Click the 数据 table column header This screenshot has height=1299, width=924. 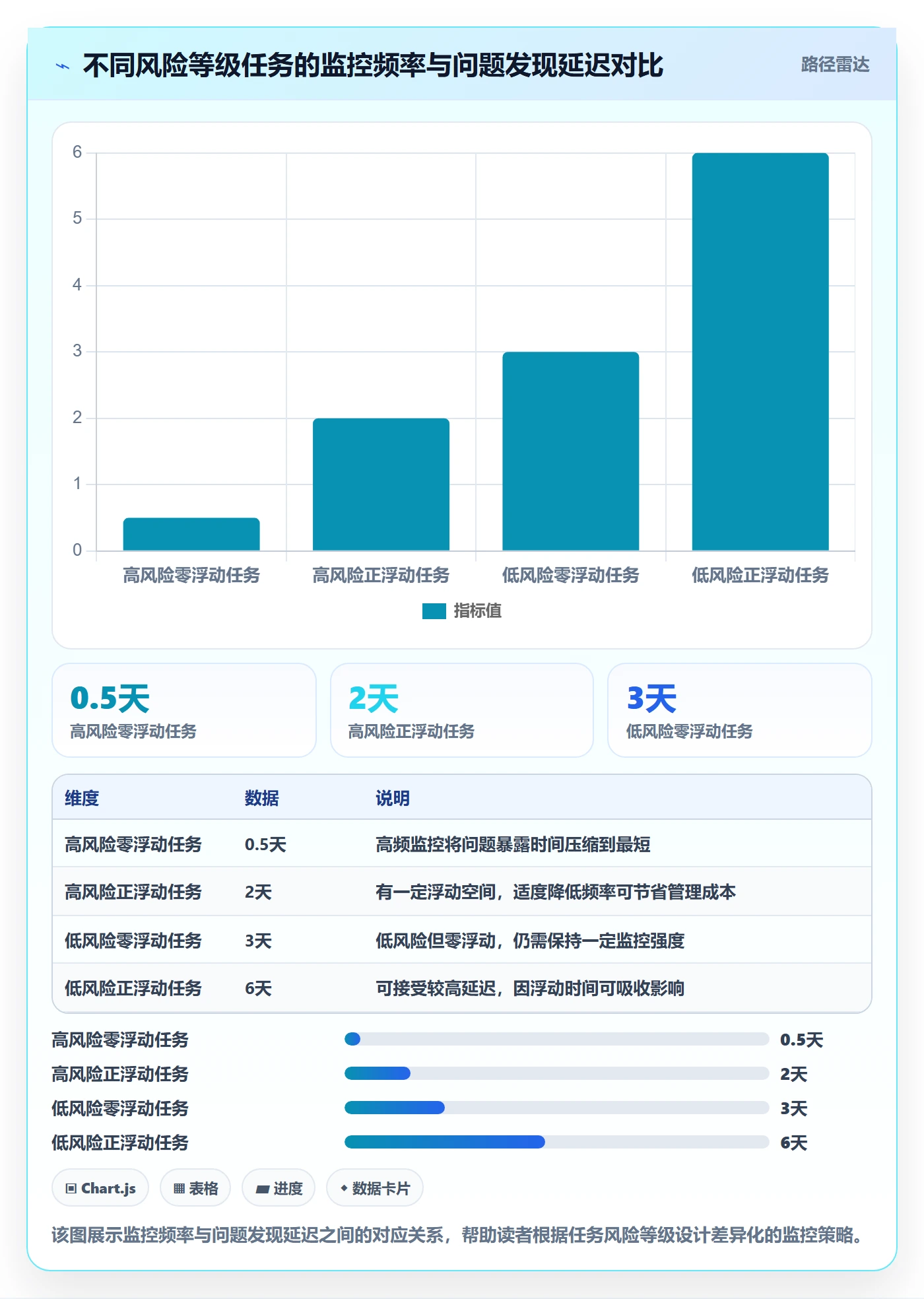(x=262, y=798)
